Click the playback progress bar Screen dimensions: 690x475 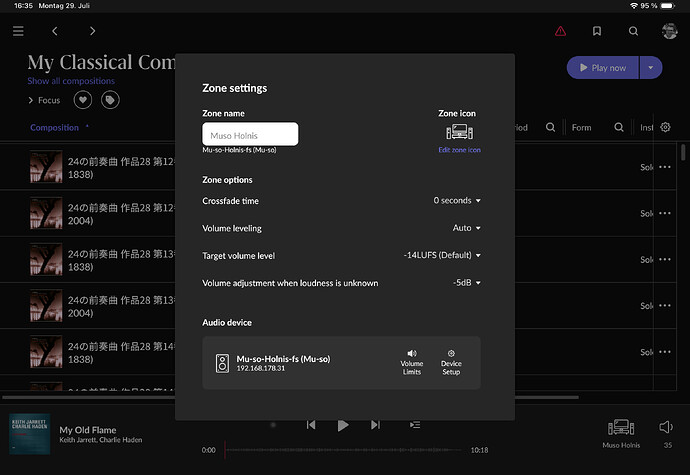tap(343, 450)
